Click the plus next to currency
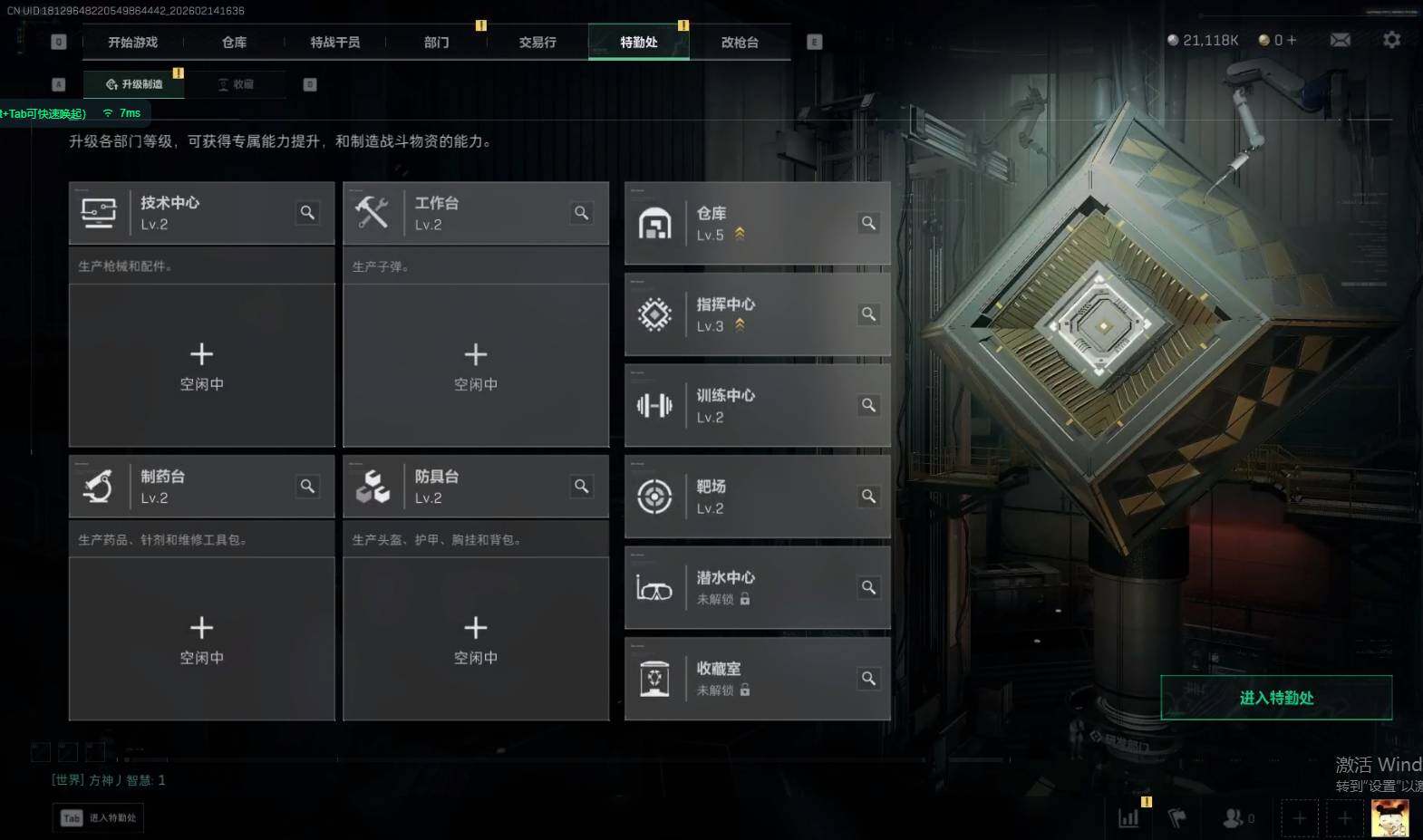 (1292, 40)
